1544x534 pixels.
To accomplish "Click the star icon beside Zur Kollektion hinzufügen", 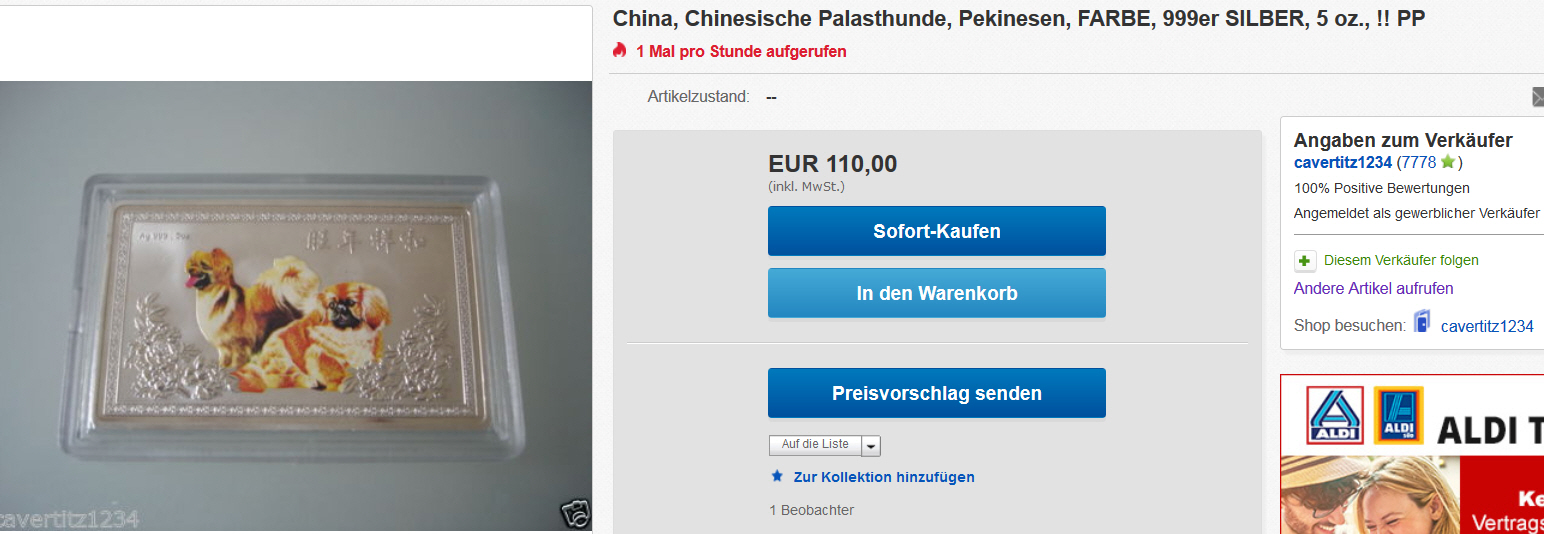I will coord(777,476).
